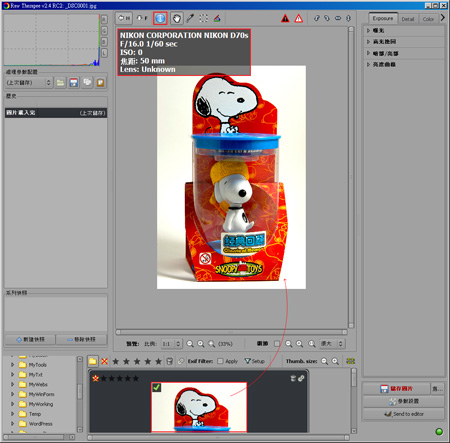Show more tabs with the right arrow

click(x=443, y=17)
